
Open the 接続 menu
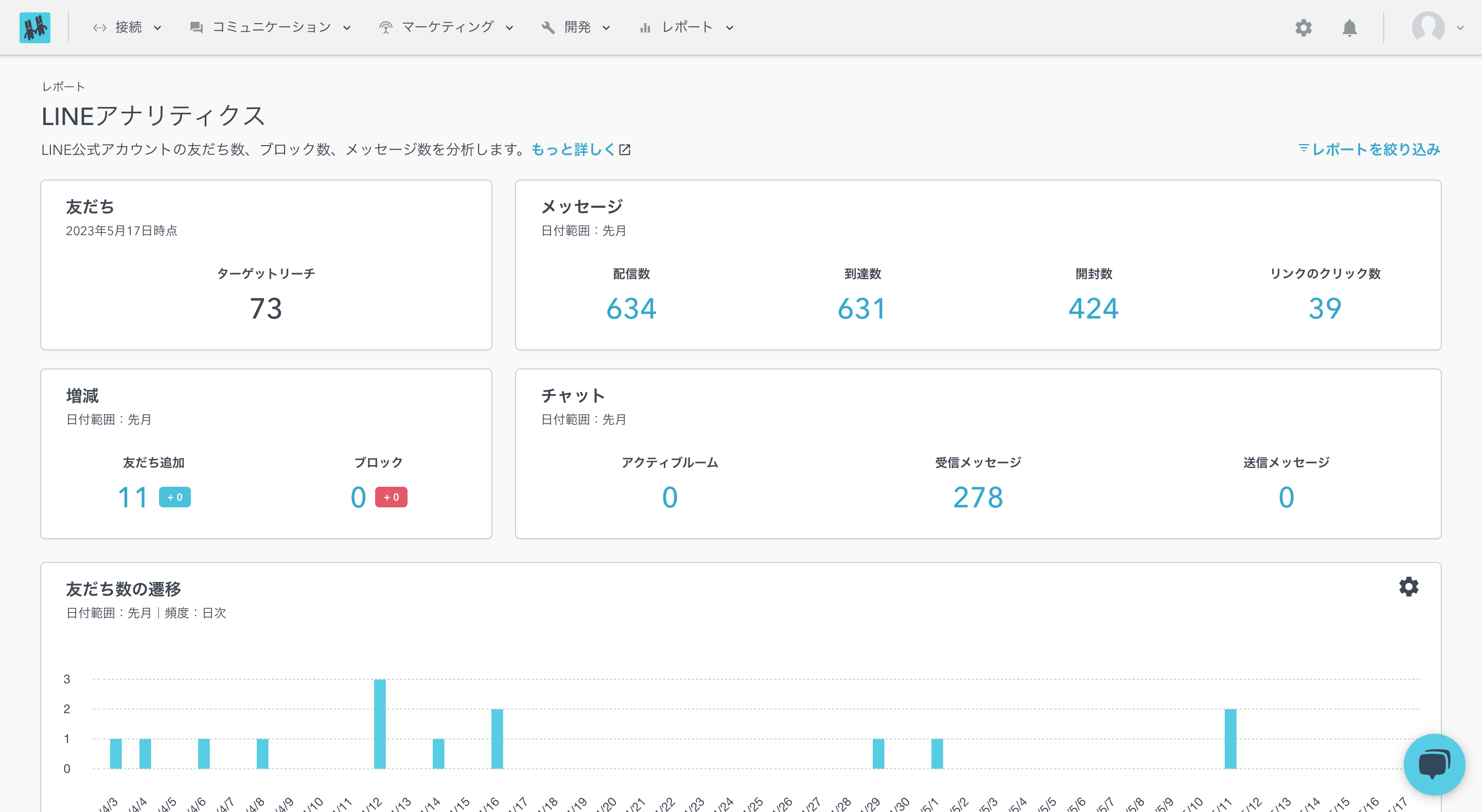127,27
